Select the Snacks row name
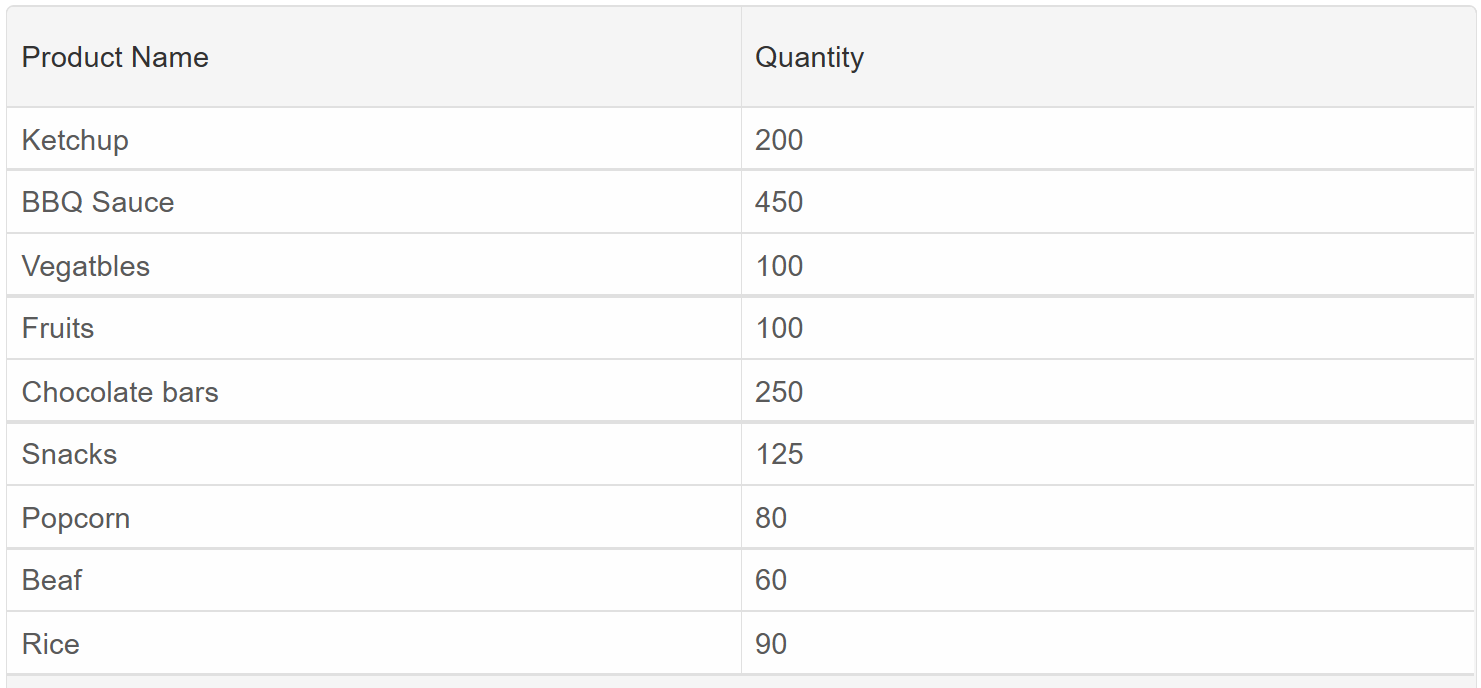1481x688 pixels. (x=374, y=454)
